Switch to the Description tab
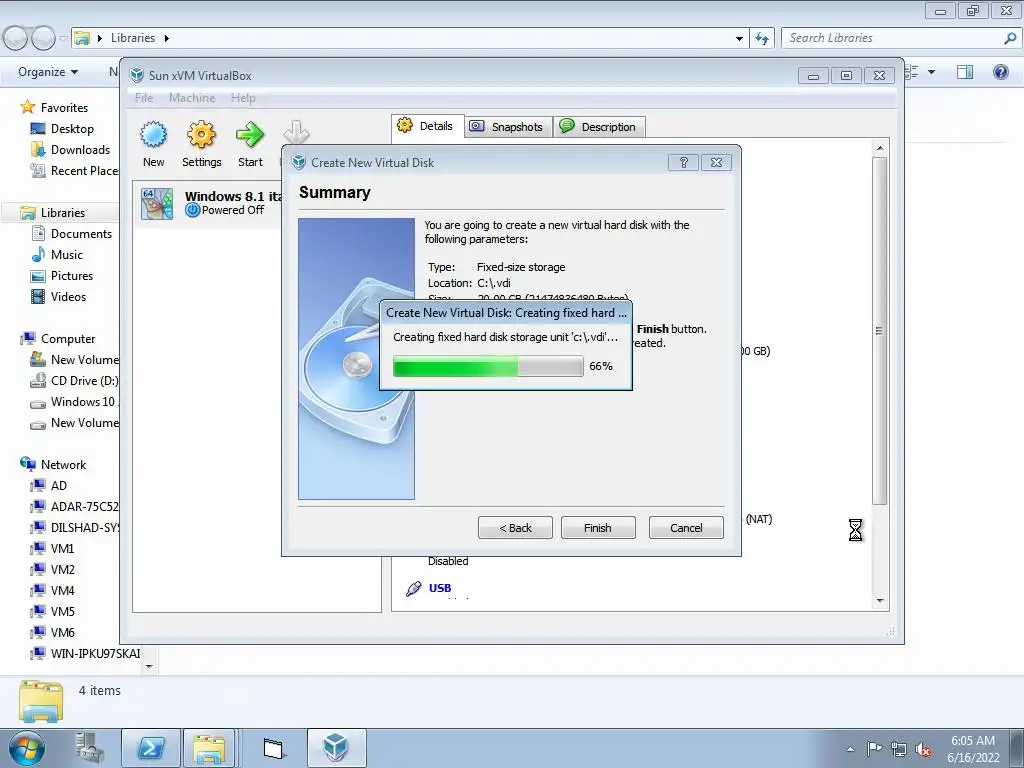 tap(599, 127)
